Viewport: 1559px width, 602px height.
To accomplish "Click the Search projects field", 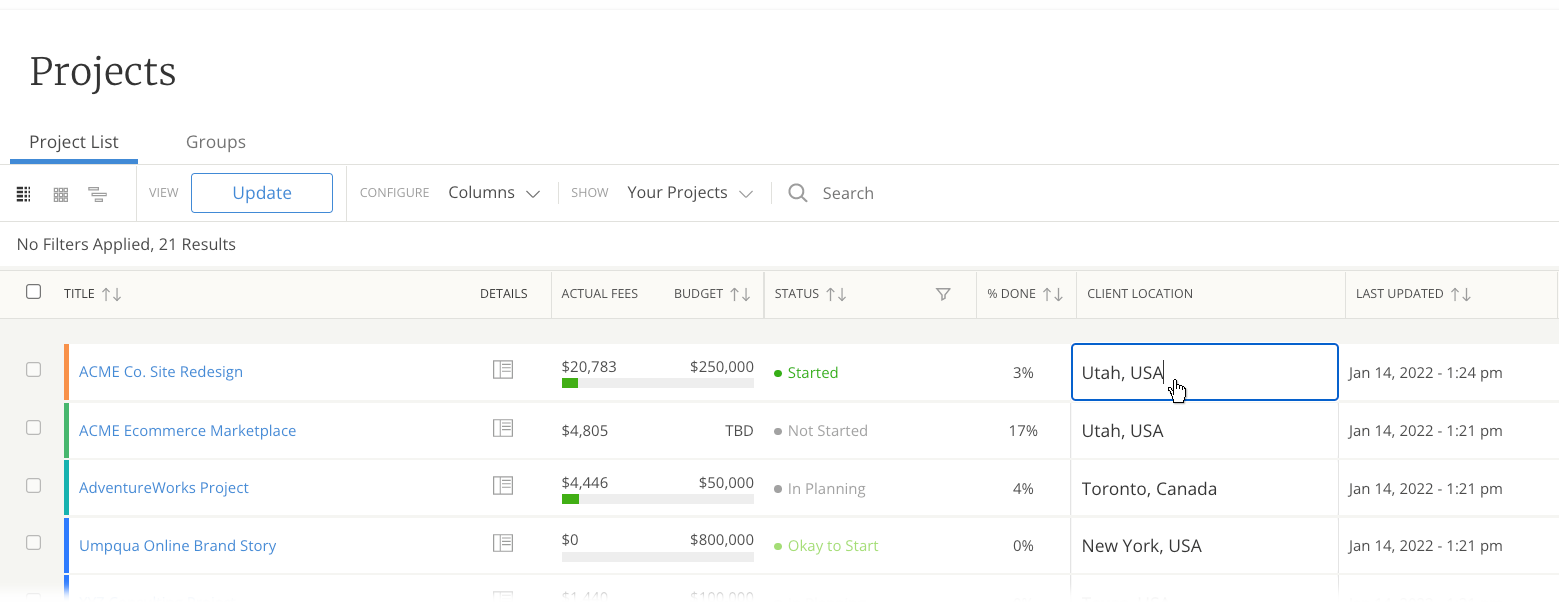I will coord(848,193).
